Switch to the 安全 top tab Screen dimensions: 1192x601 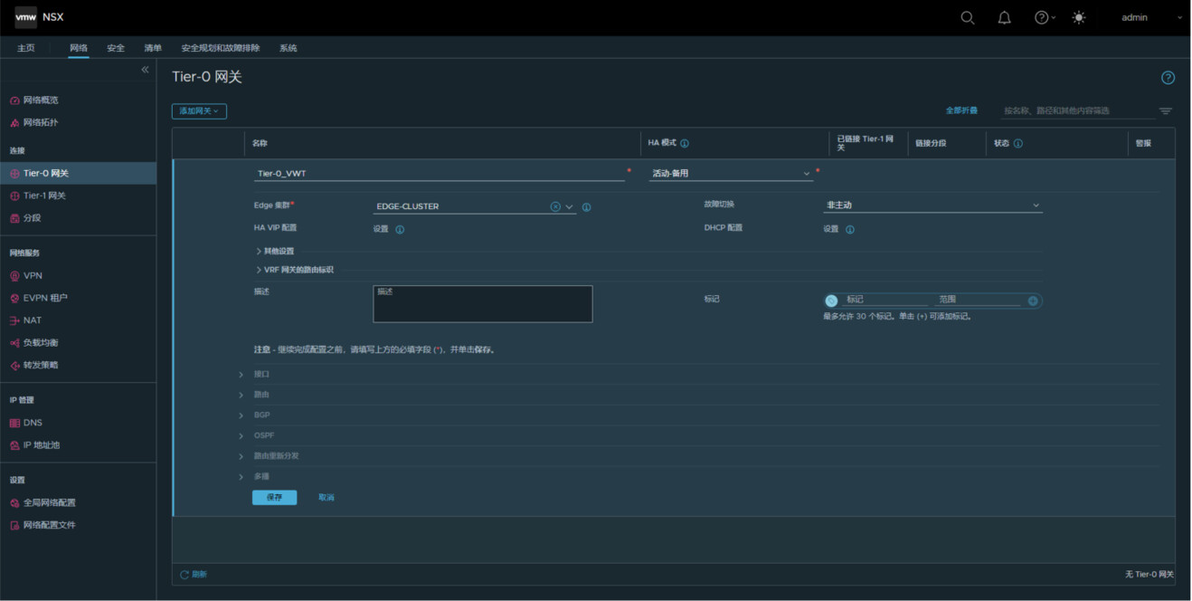[116, 48]
